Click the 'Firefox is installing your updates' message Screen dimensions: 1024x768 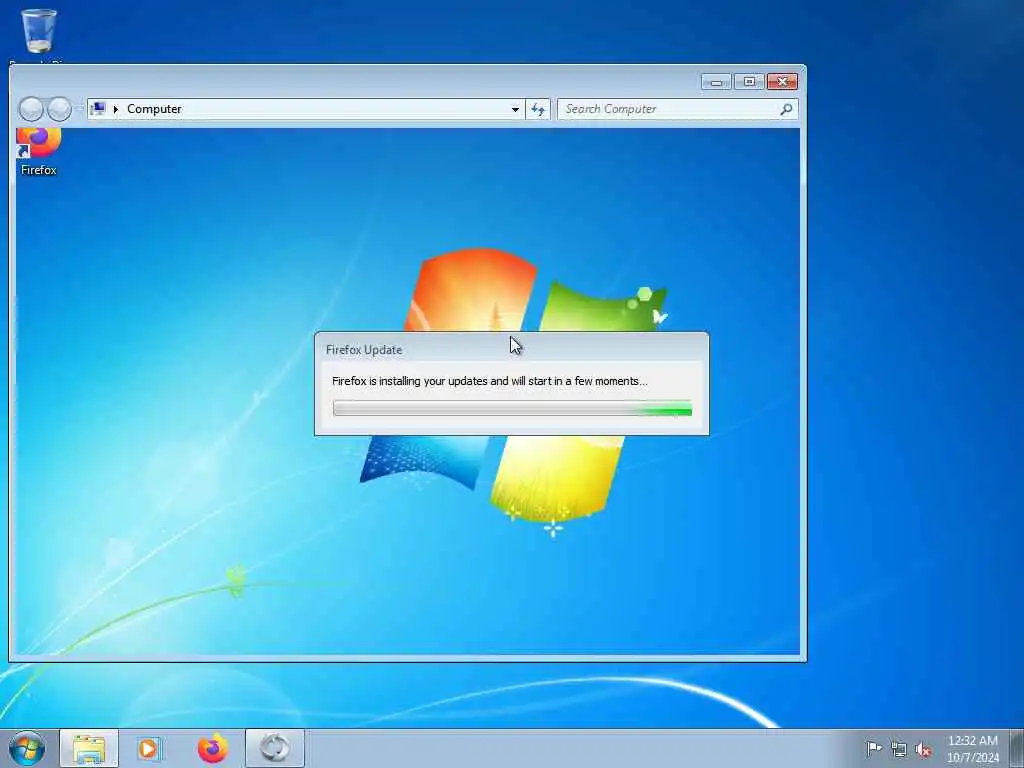point(489,381)
